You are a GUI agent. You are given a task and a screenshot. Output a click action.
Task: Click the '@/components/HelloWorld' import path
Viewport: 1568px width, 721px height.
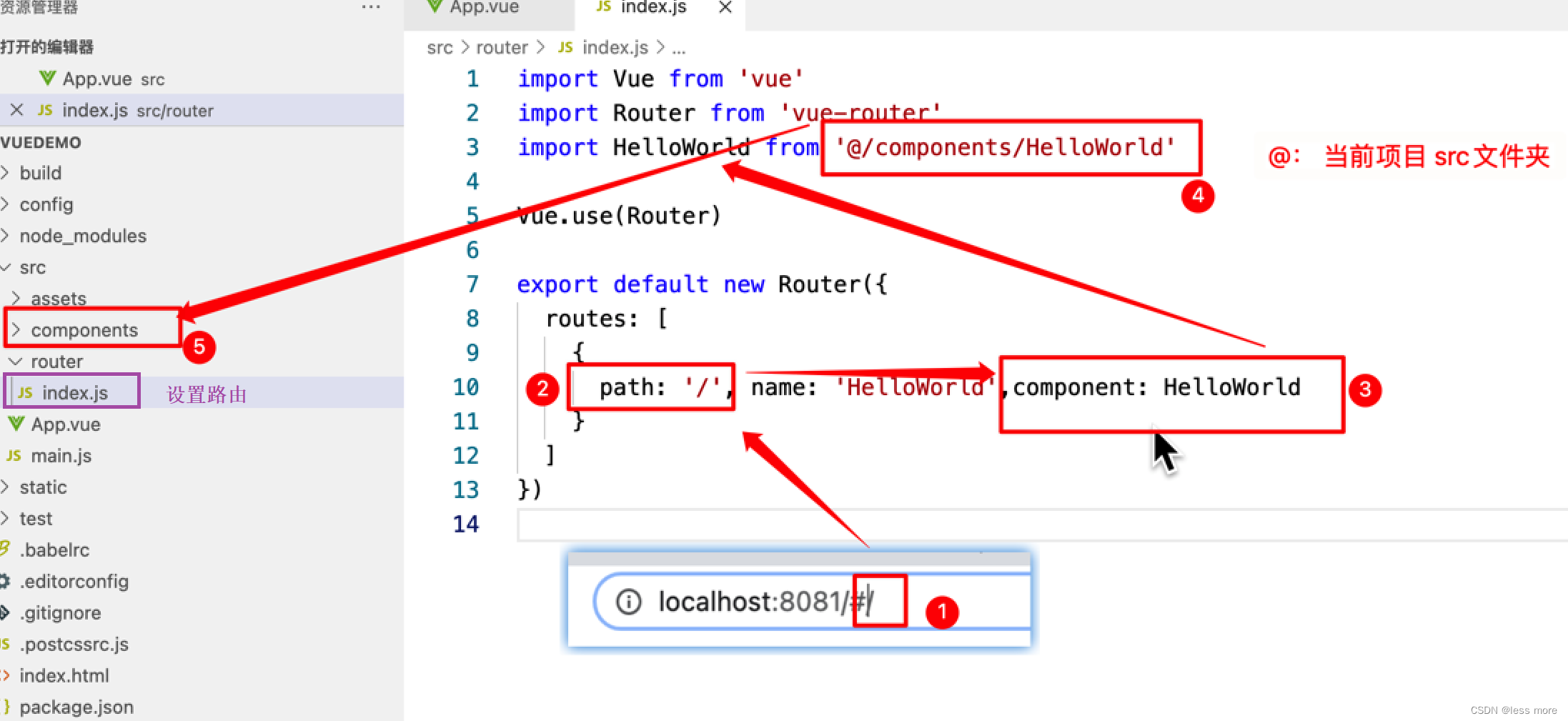pos(1006,147)
